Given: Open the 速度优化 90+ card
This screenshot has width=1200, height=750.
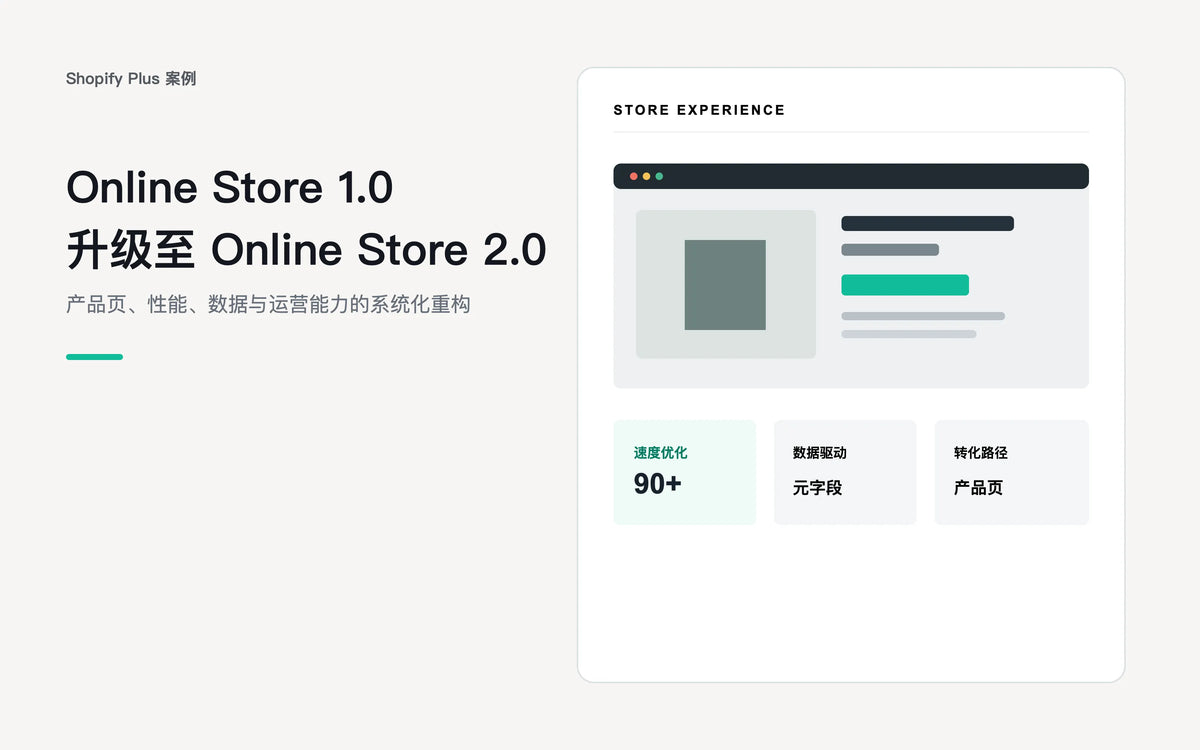Looking at the screenshot, I should (685, 472).
